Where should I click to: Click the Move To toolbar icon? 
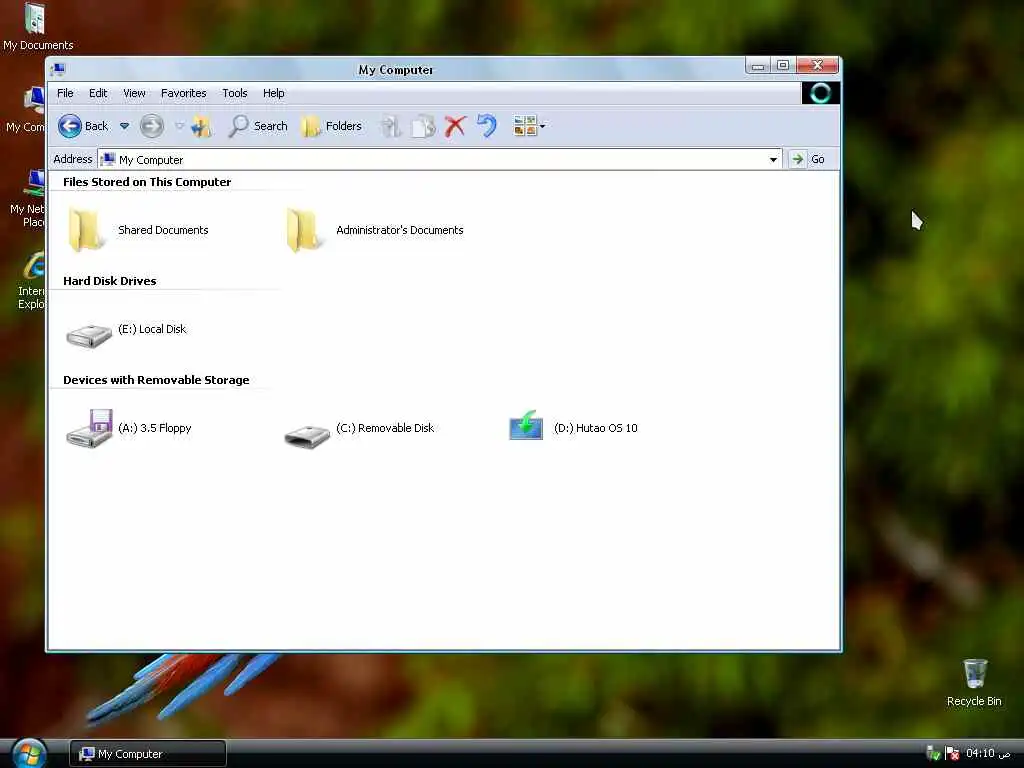point(391,126)
